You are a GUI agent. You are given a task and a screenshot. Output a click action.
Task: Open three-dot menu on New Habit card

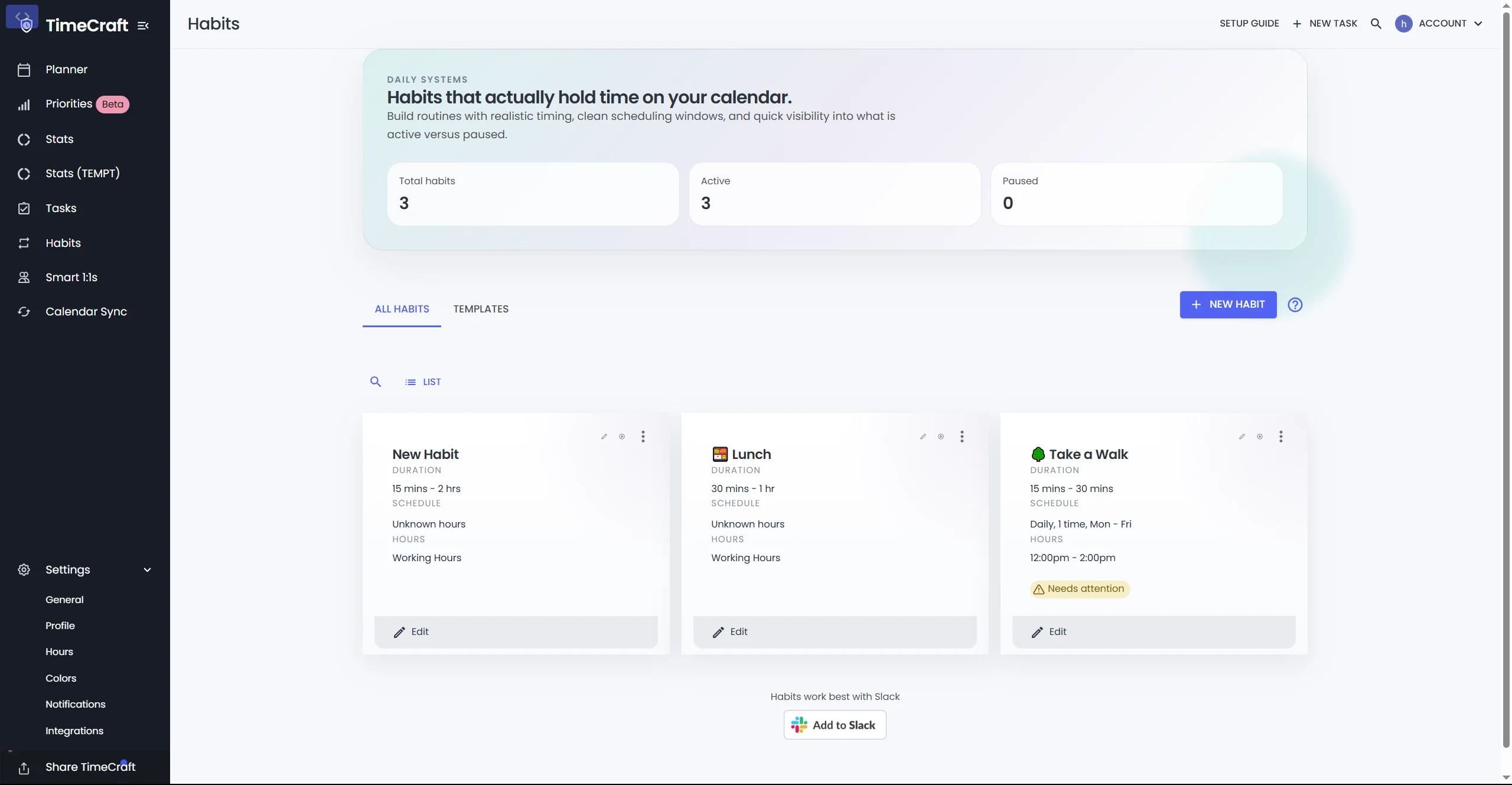[643, 437]
